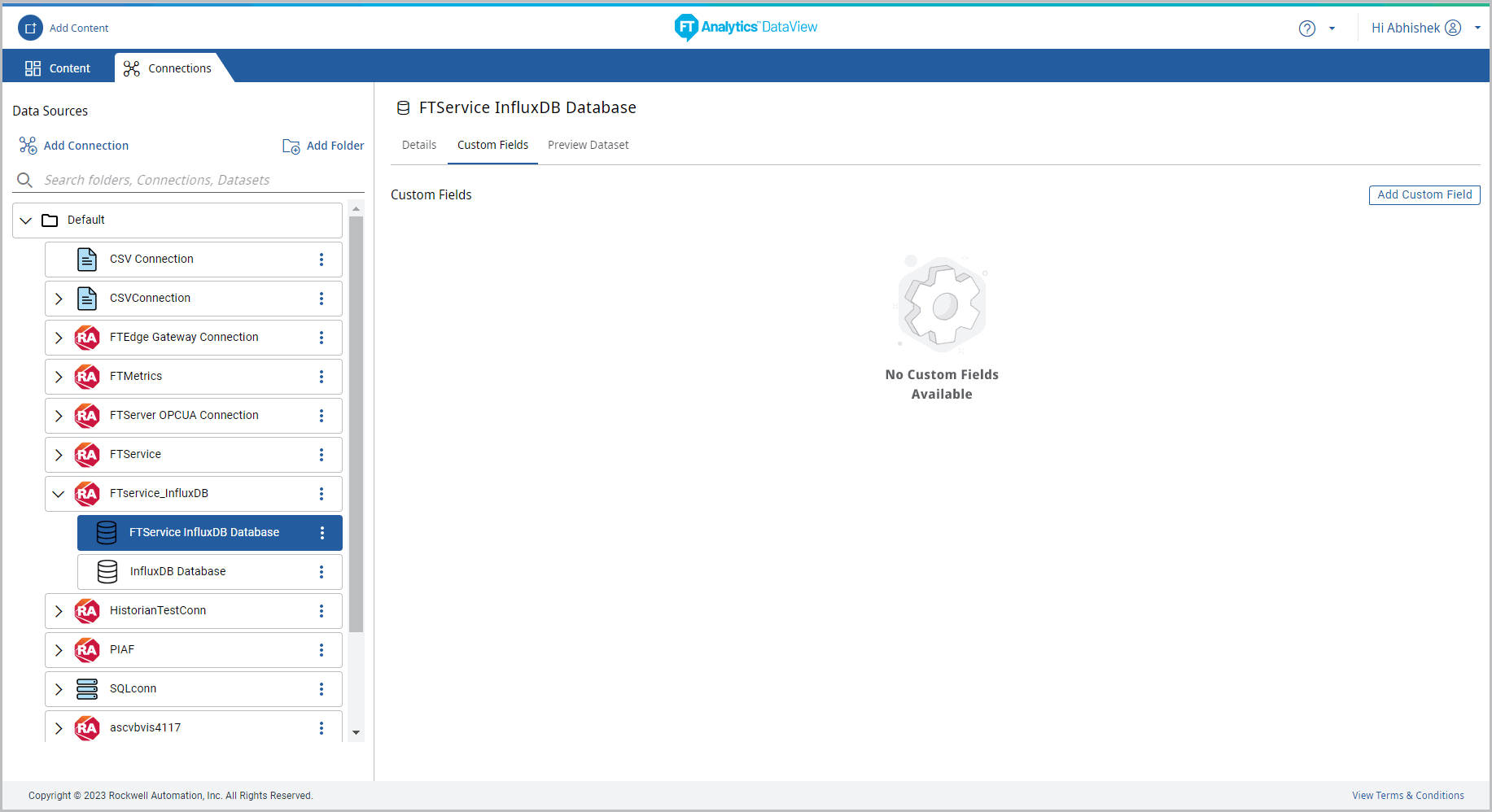Click the Add Folder icon
The width and height of the screenshot is (1492, 812).
pyautogui.click(x=291, y=146)
